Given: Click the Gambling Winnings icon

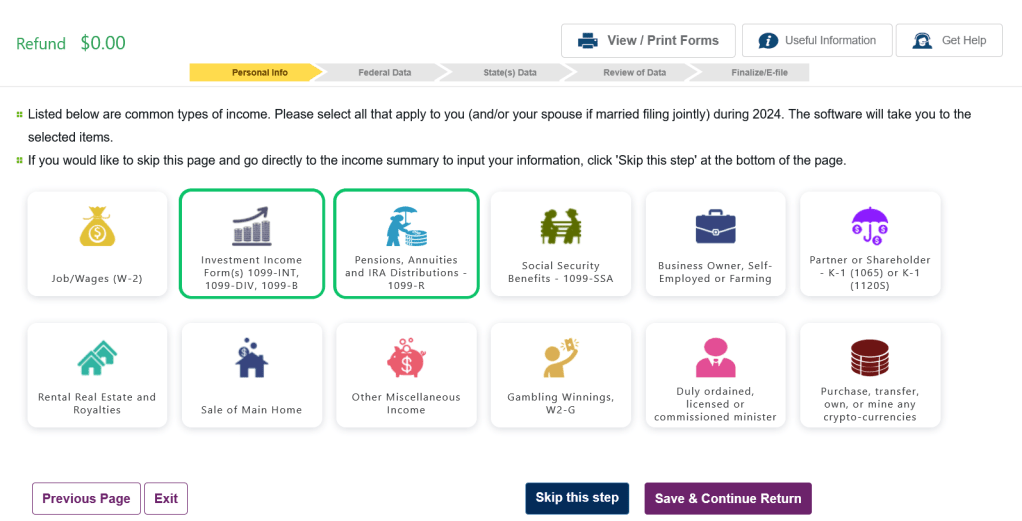Looking at the screenshot, I should [x=560, y=358].
